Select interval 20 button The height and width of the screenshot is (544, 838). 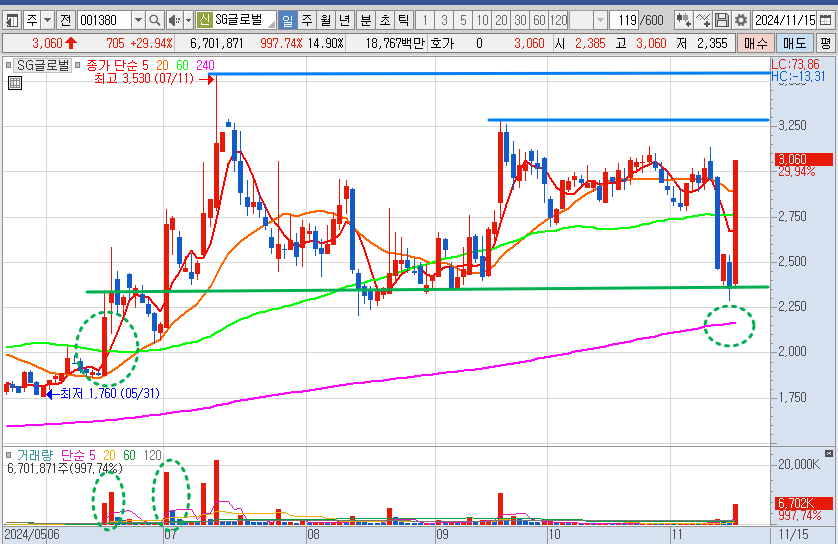(501, 21)
